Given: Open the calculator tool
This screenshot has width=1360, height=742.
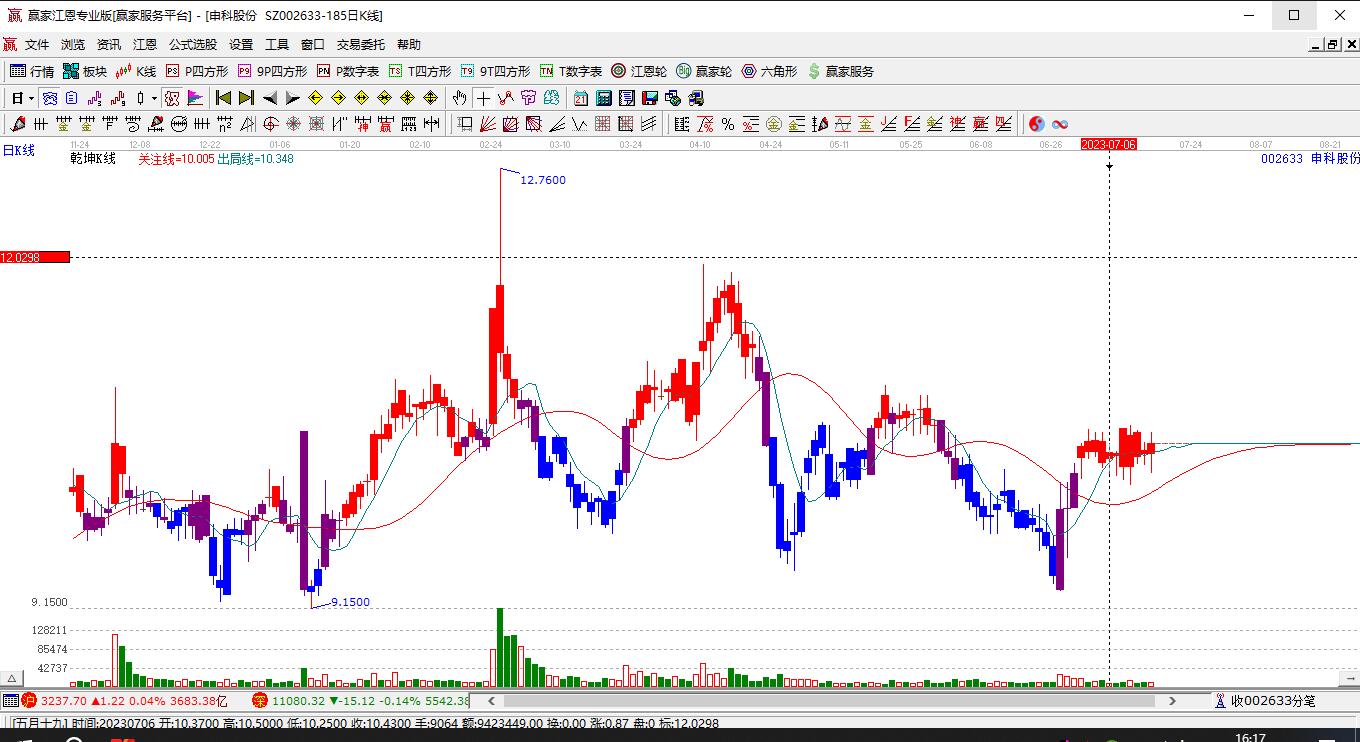Looking at the screenshot, I should click(604, 98).
